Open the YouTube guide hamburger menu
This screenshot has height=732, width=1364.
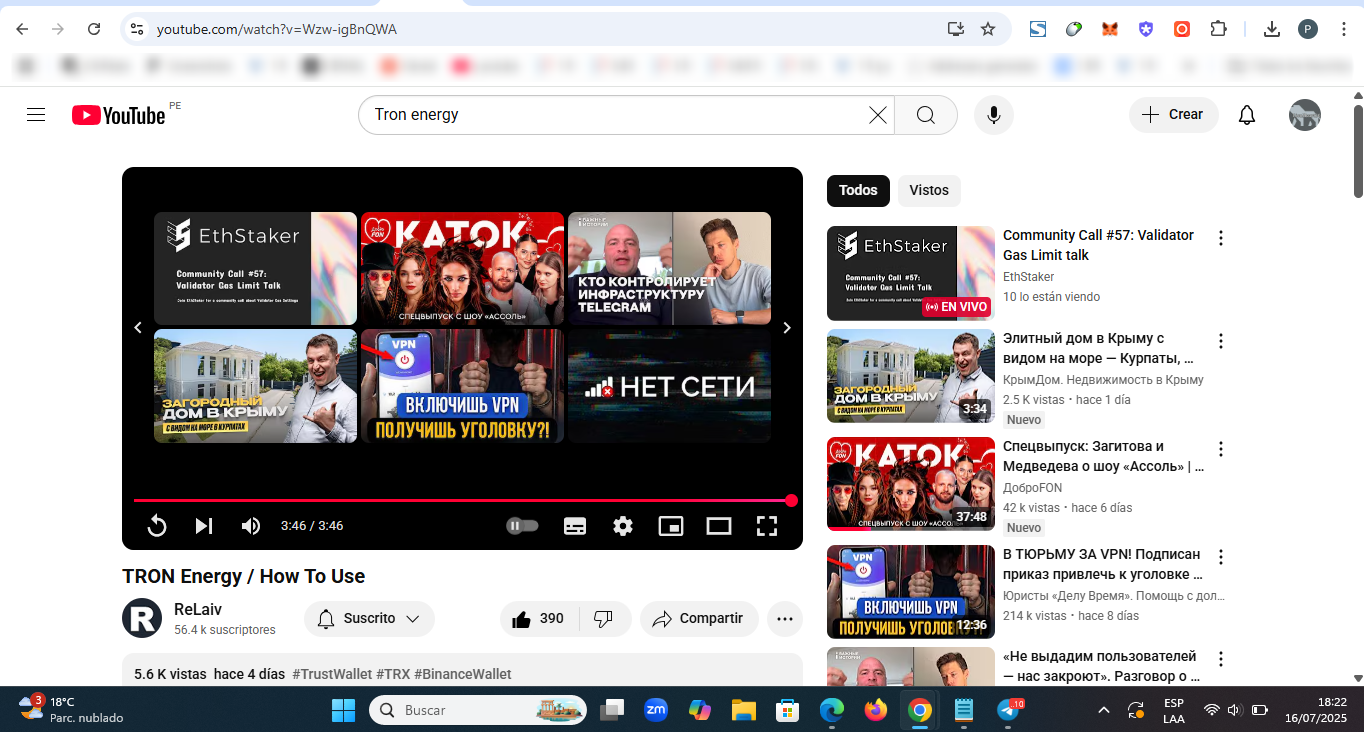pos(36,115)
